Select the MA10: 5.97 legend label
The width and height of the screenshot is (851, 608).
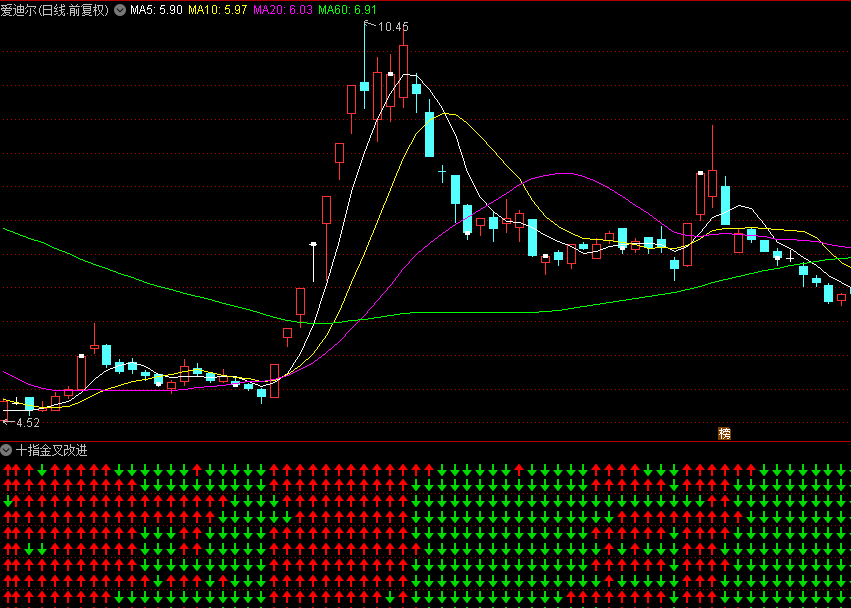click(x=218, y=10)
